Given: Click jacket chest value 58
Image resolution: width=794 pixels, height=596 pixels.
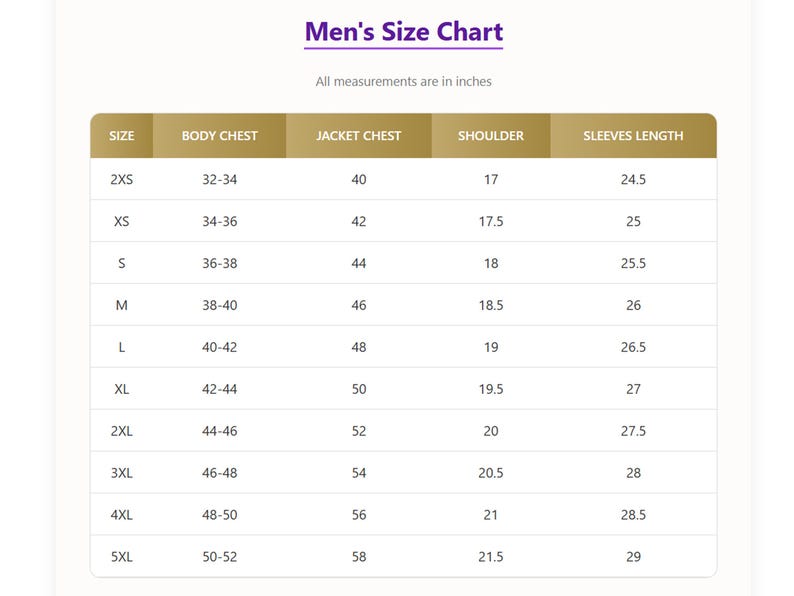Looking at the screenshot, I should [x=359, y=557].
